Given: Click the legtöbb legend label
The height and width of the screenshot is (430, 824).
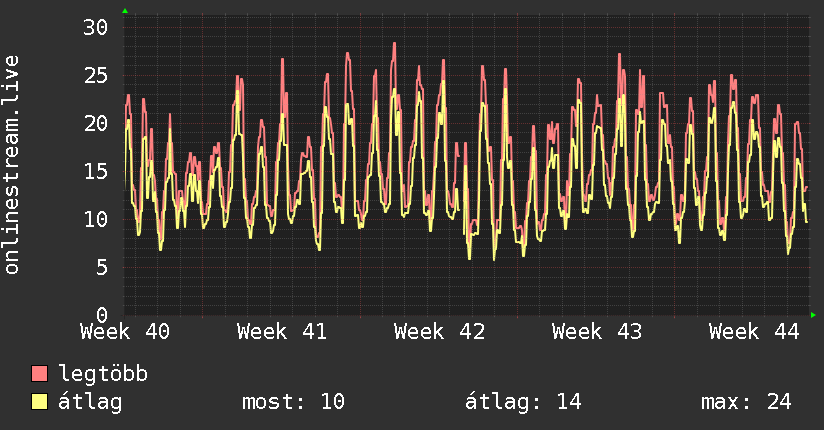Looking at the screenshot, I should click(x=103, y=374).
